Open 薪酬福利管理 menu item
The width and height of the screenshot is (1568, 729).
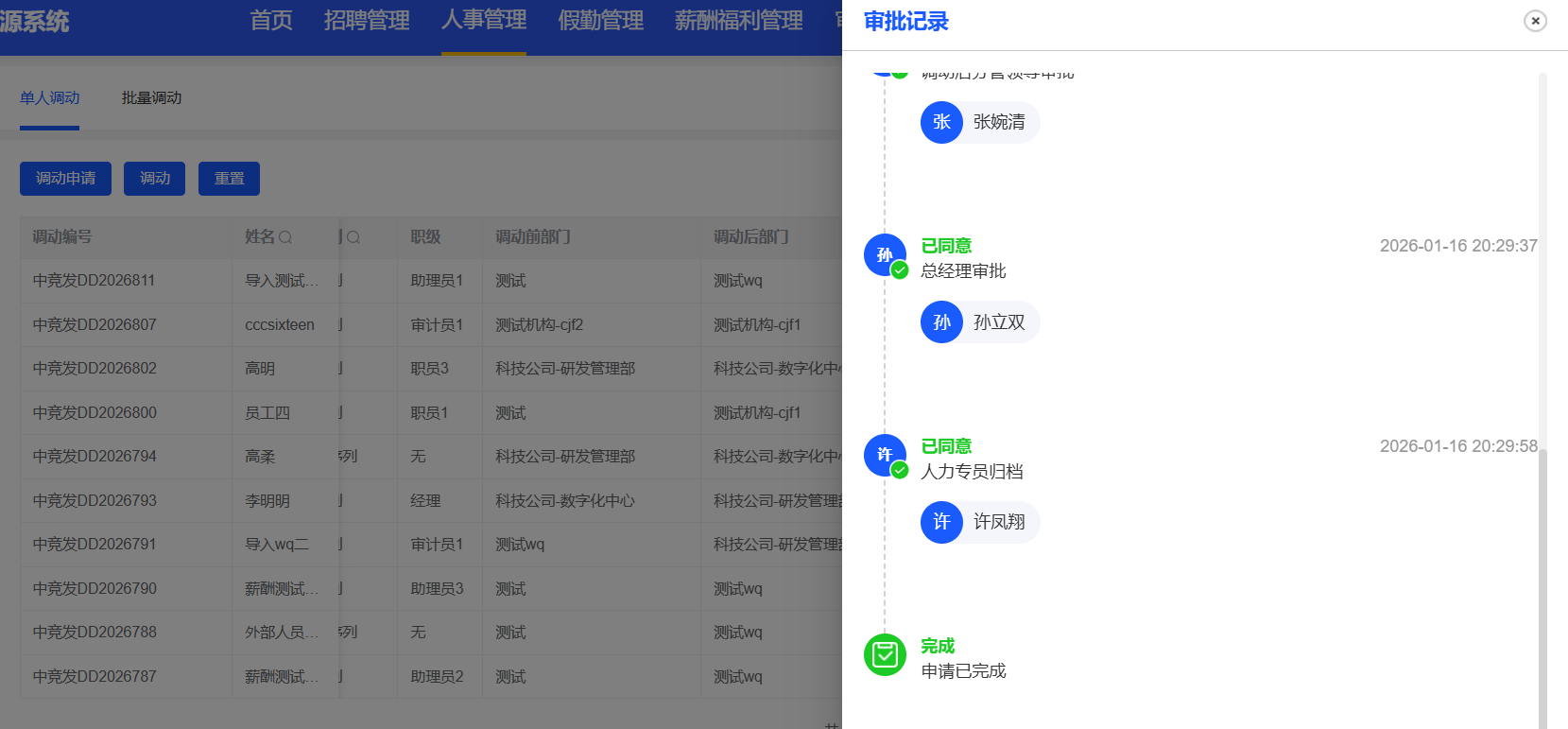738,21
